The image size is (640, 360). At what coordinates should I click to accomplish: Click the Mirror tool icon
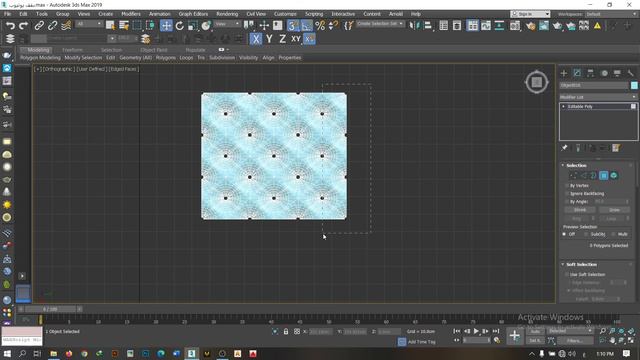414,26
